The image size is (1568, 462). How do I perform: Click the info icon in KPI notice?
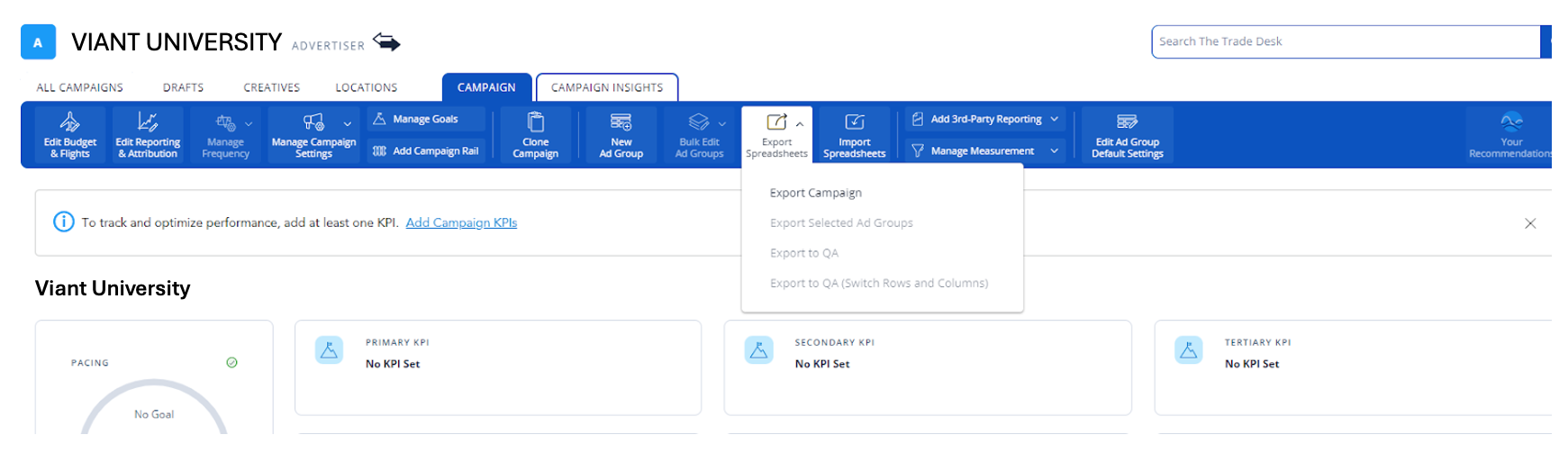(64, 222)
